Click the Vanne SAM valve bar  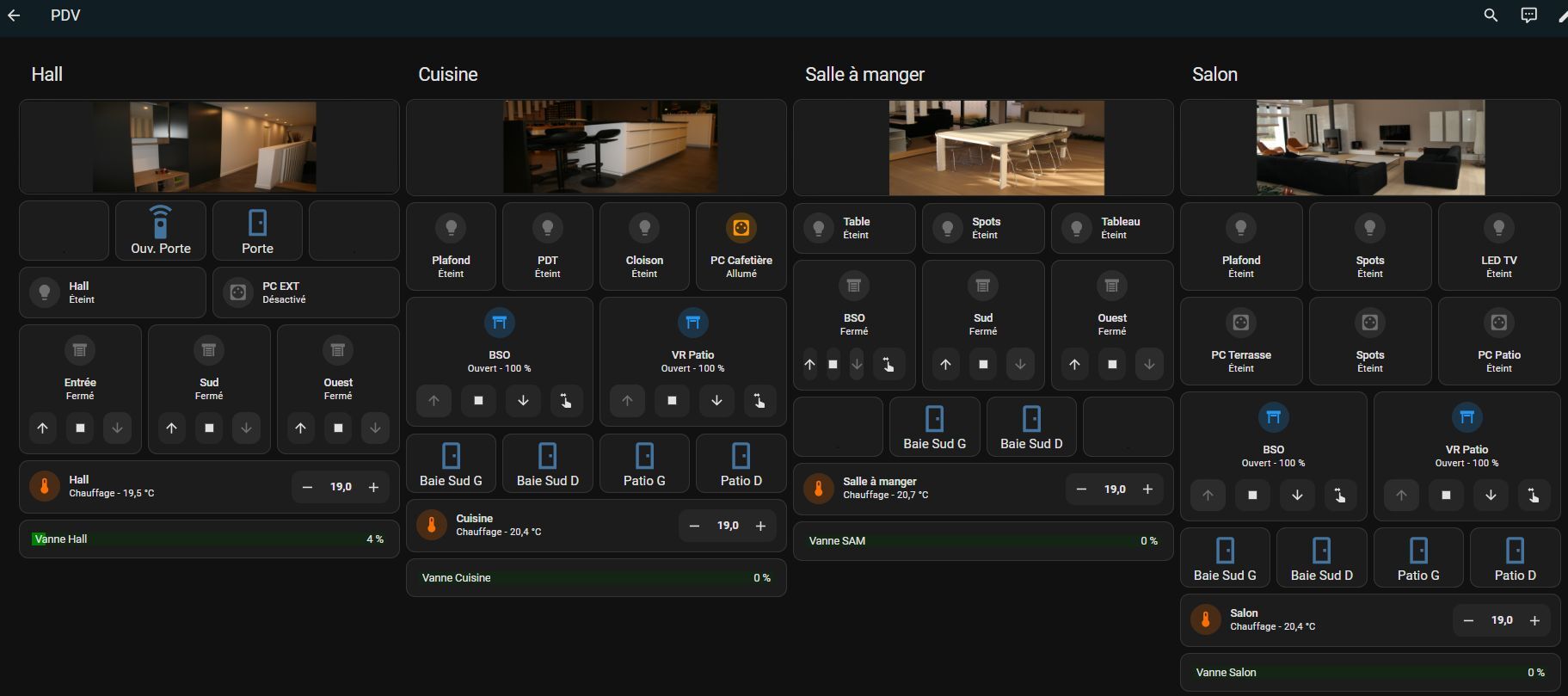[983, 541]
